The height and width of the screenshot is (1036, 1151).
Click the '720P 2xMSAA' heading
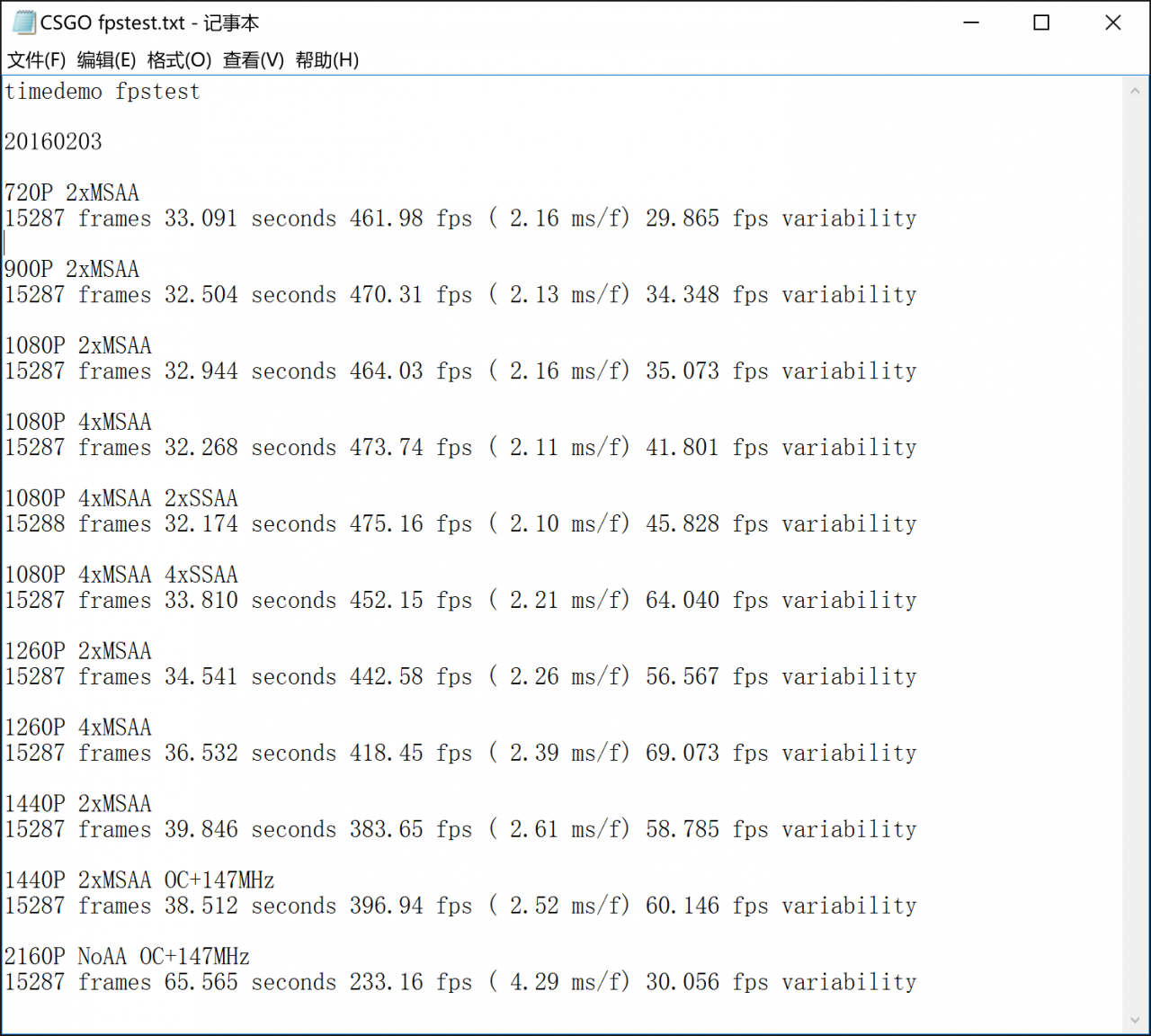pos(72,192)
